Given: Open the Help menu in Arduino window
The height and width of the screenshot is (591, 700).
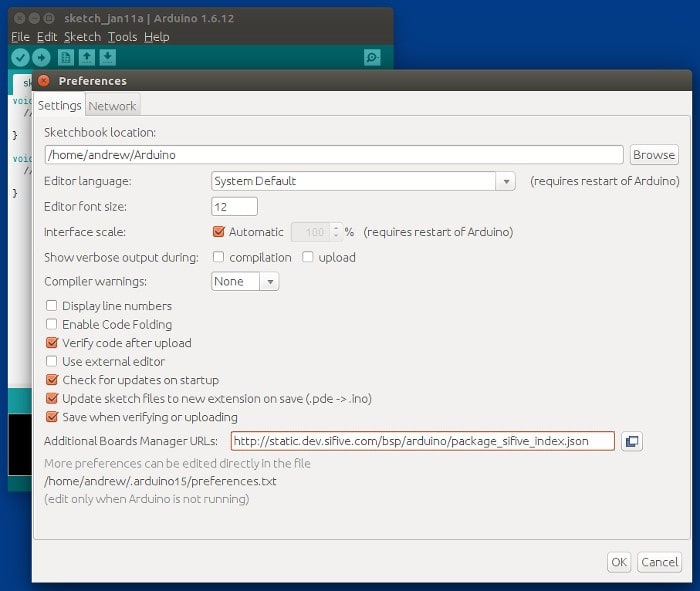Looking at the screenshot, I should coord(157,37).
